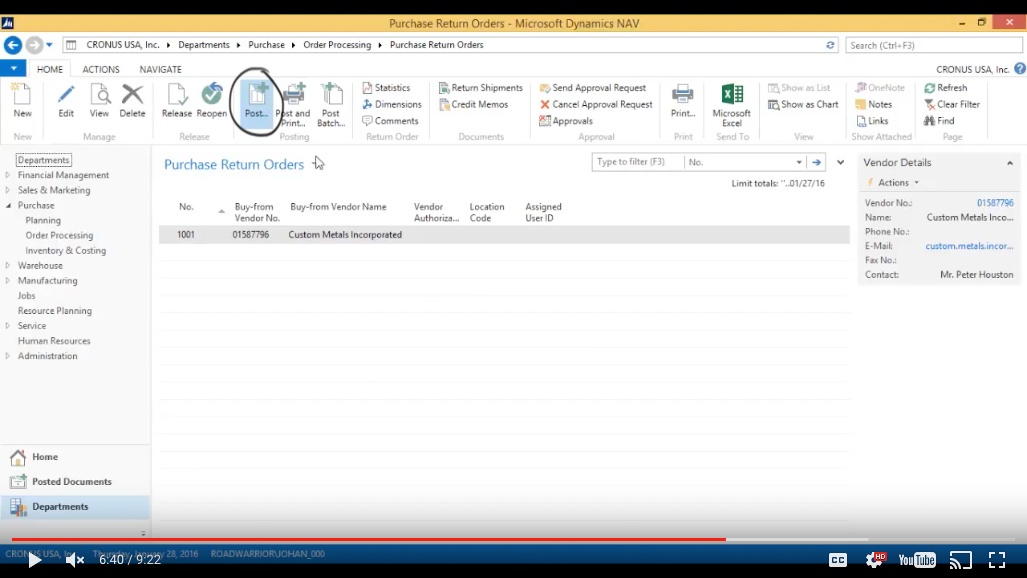Send list to Microsoft Excel
Screen dimensions: 1027x578
tap(732, 105)
